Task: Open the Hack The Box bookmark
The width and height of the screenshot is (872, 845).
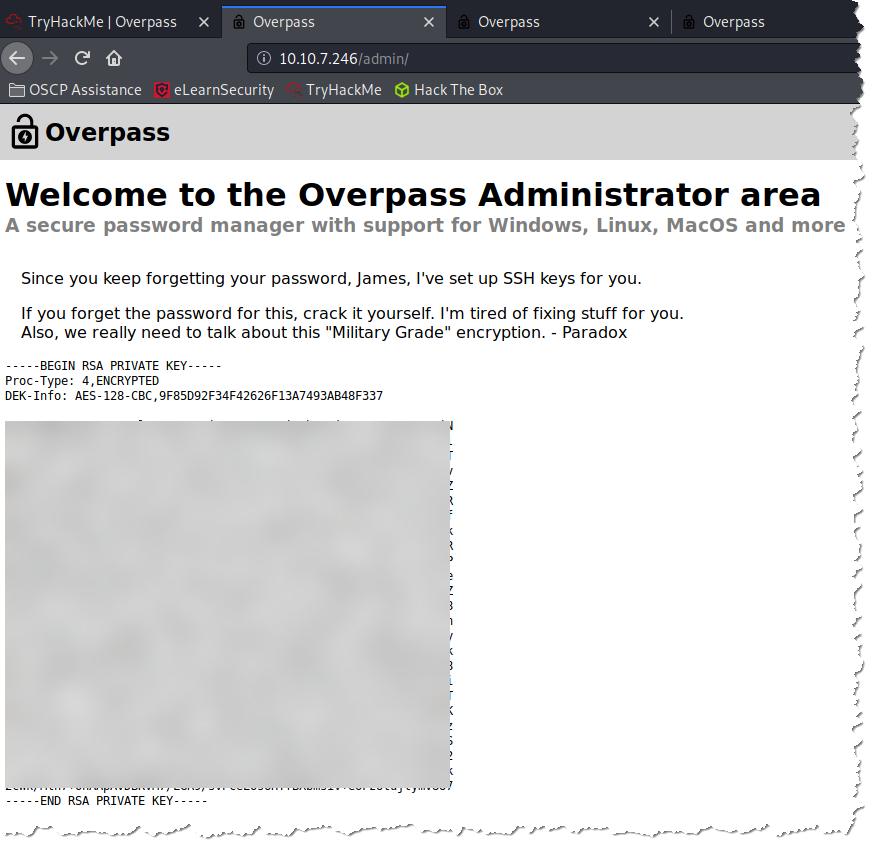Action: click(449, 90)
